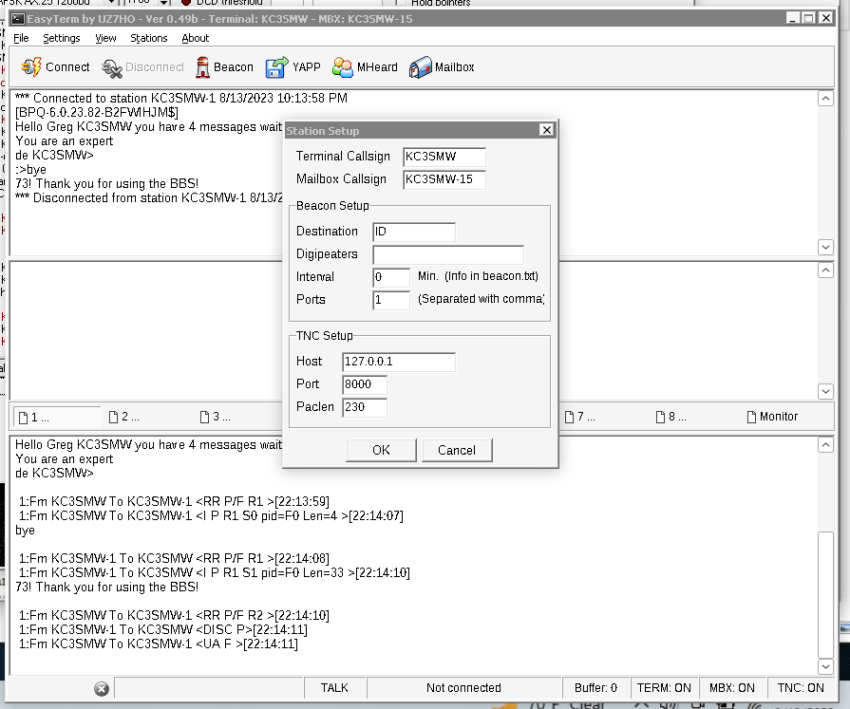Image resolution: width=850 pixels, height=709 pixels.
Task: Cancel the Station Setup dialog
Action: [456, 449]
